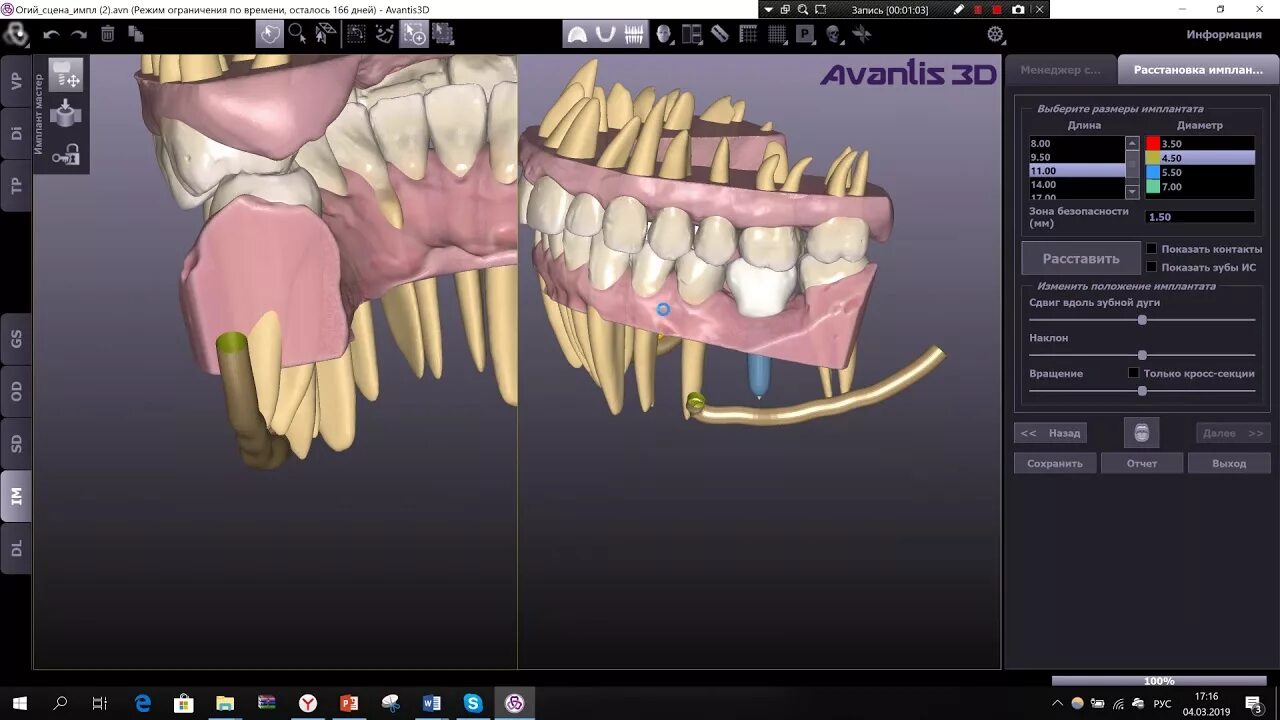1280x720 pixels.
Task: Select length 8.00 in Длина list
Action: coord(1077,144)
